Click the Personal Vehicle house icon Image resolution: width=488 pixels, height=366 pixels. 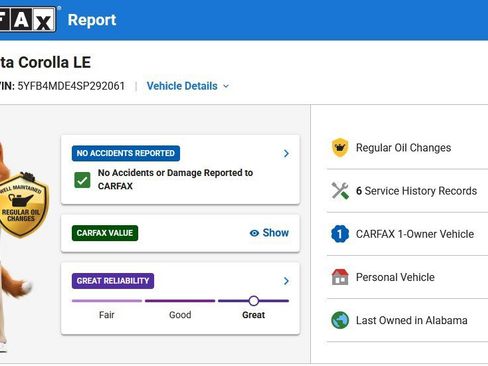[340, 277]
